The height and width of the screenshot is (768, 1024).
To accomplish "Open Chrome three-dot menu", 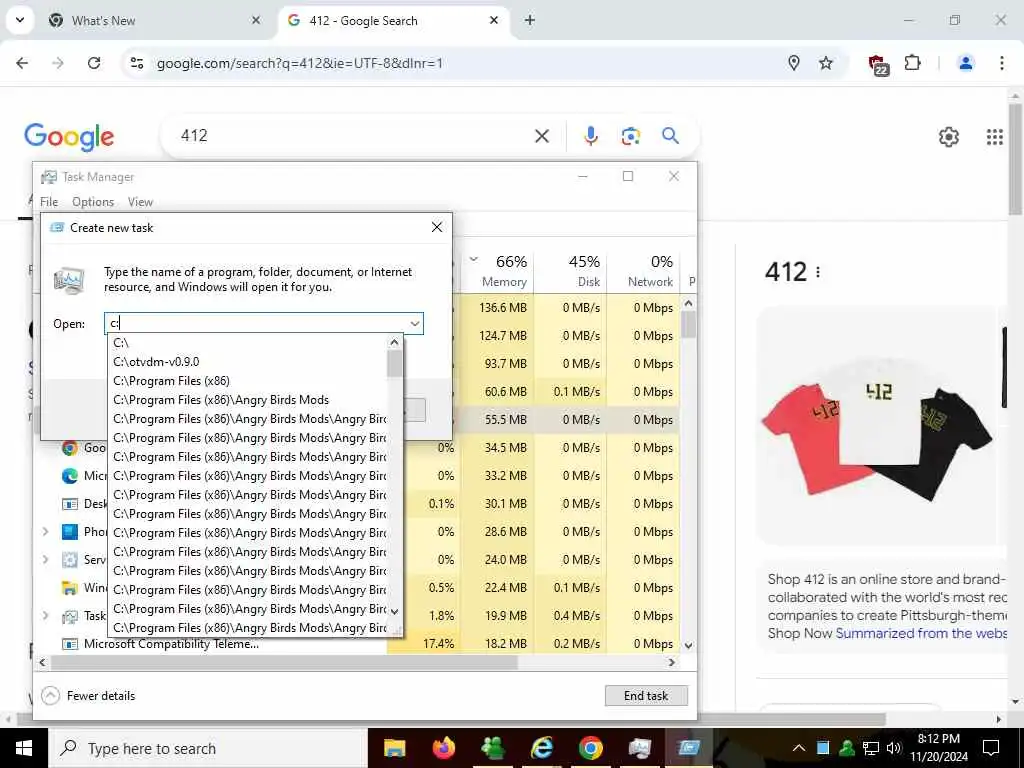I will (1002, 63).
